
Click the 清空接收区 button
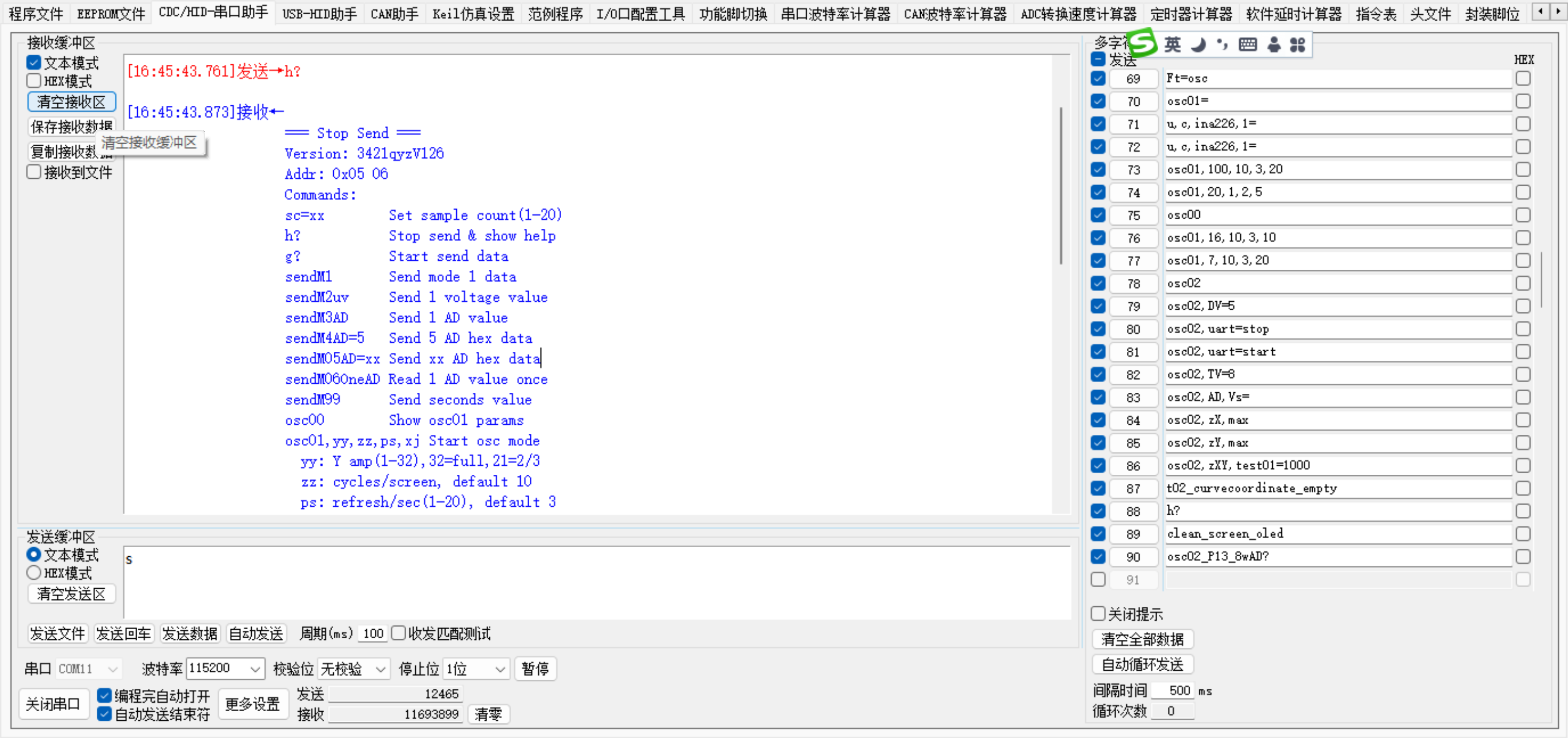[72, 102]
